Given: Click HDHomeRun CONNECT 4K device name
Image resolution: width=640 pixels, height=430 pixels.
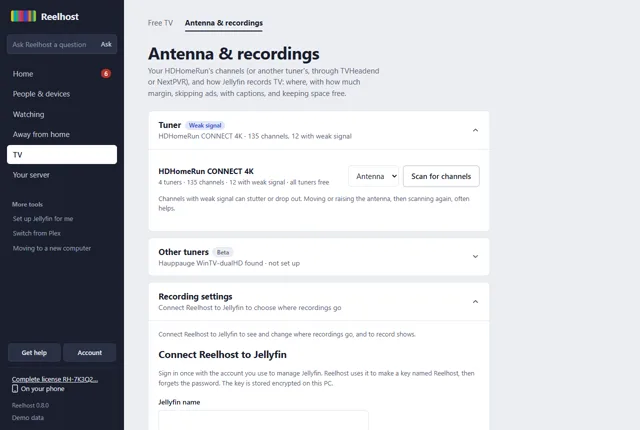Looking at the screenshot, I should click(x=206, y=171).
